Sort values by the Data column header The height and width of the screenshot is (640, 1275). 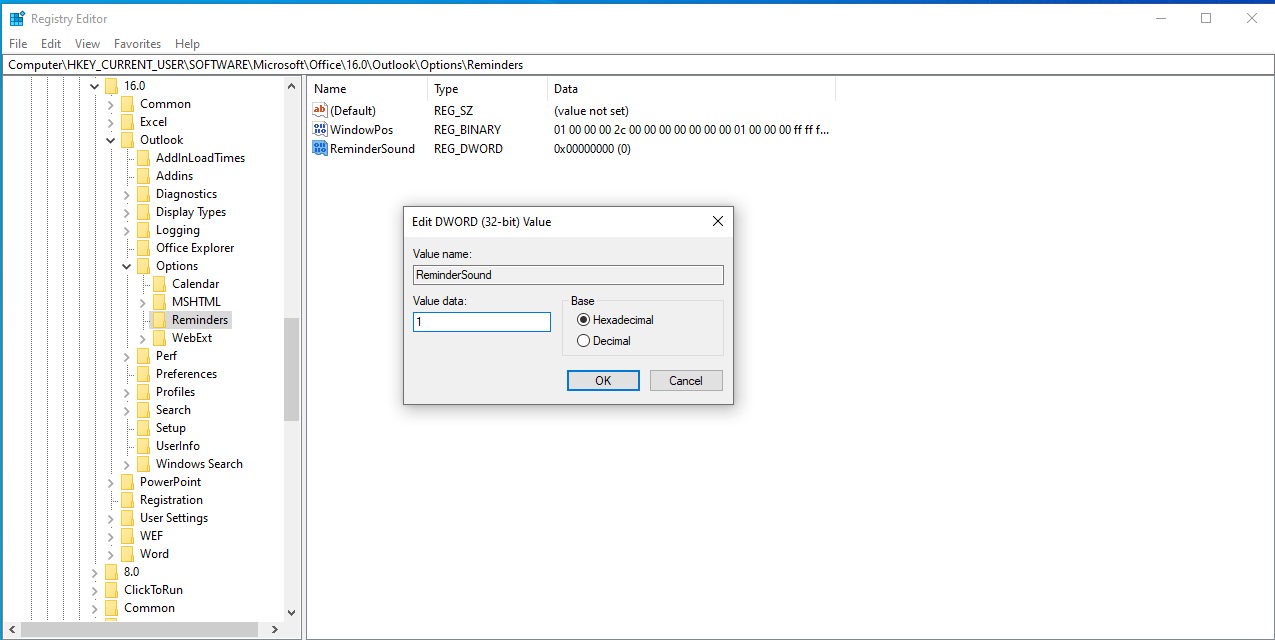pyautogui.click(x=691, y=89)
